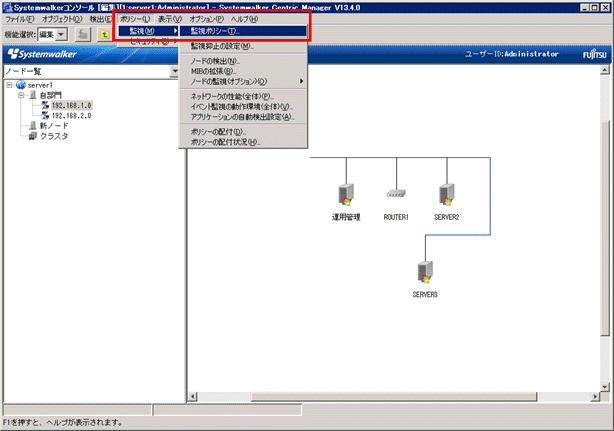
Task: Choose ポリシーの配付状況(H)... item
Action: point(243,142)
